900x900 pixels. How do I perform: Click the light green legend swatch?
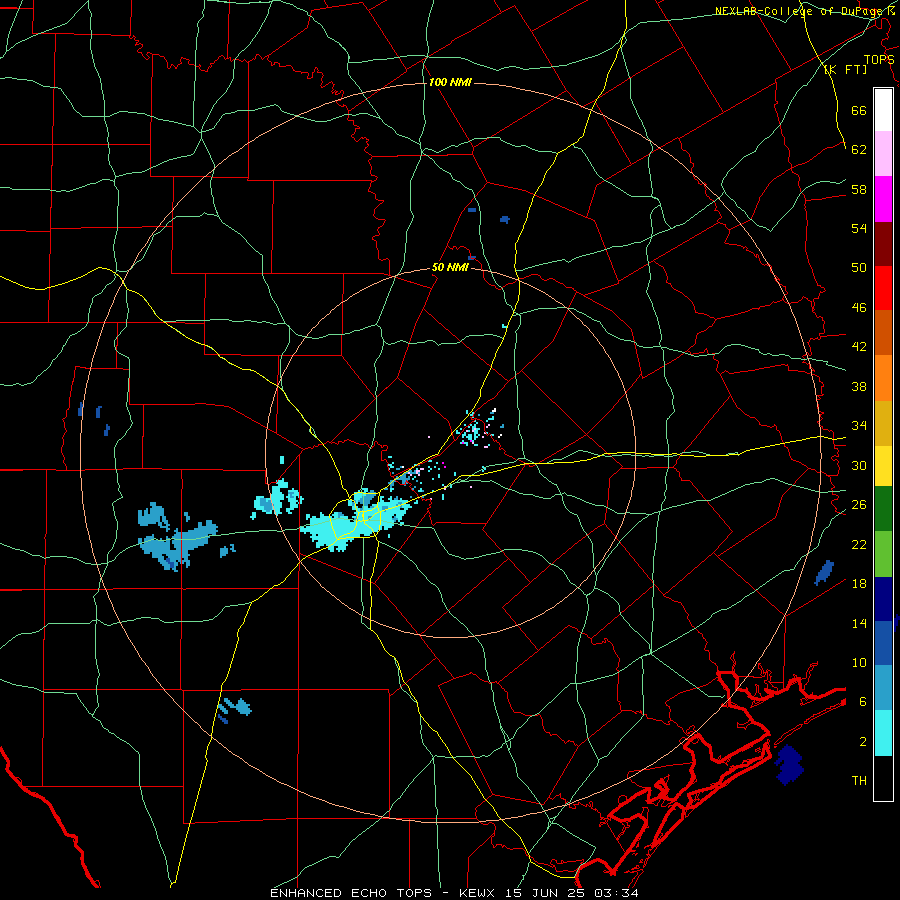[883, 554]
